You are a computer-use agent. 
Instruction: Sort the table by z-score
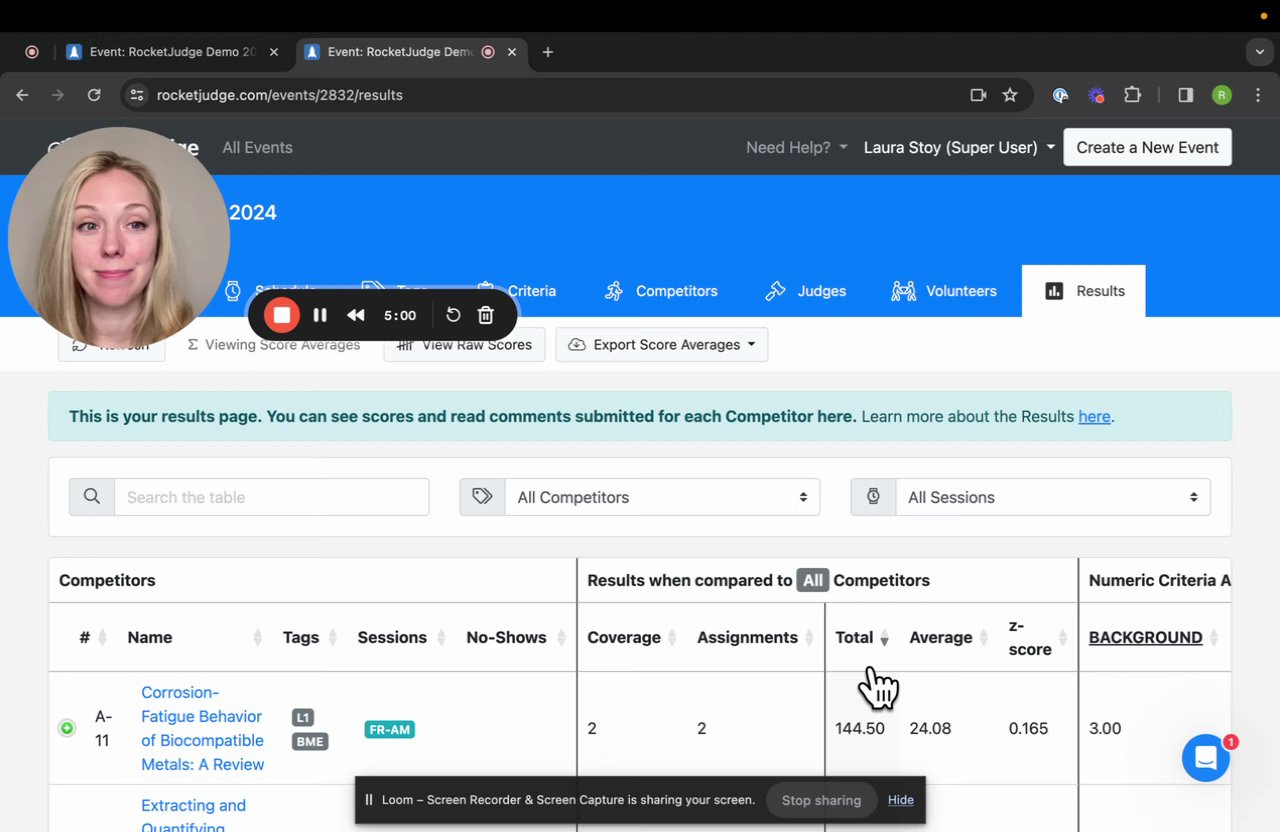click(x=1036, y=637)
